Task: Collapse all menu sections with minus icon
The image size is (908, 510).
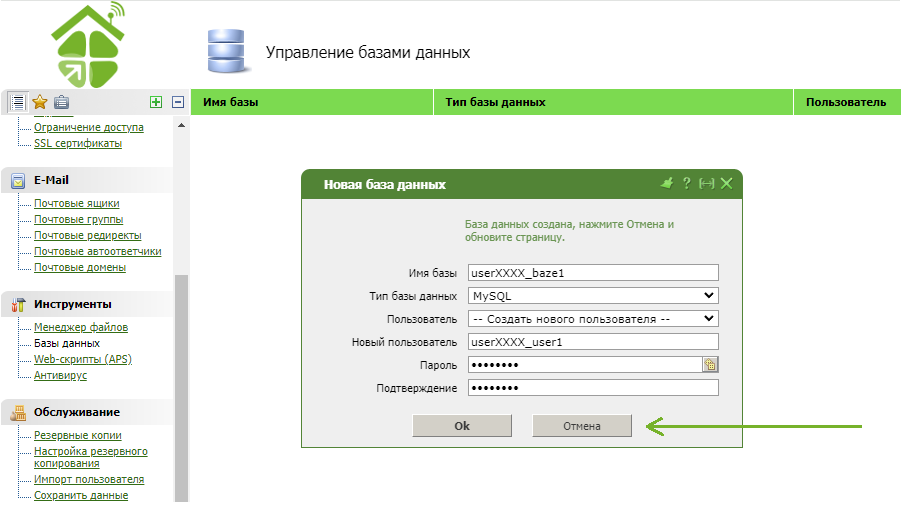Action: 178,102
